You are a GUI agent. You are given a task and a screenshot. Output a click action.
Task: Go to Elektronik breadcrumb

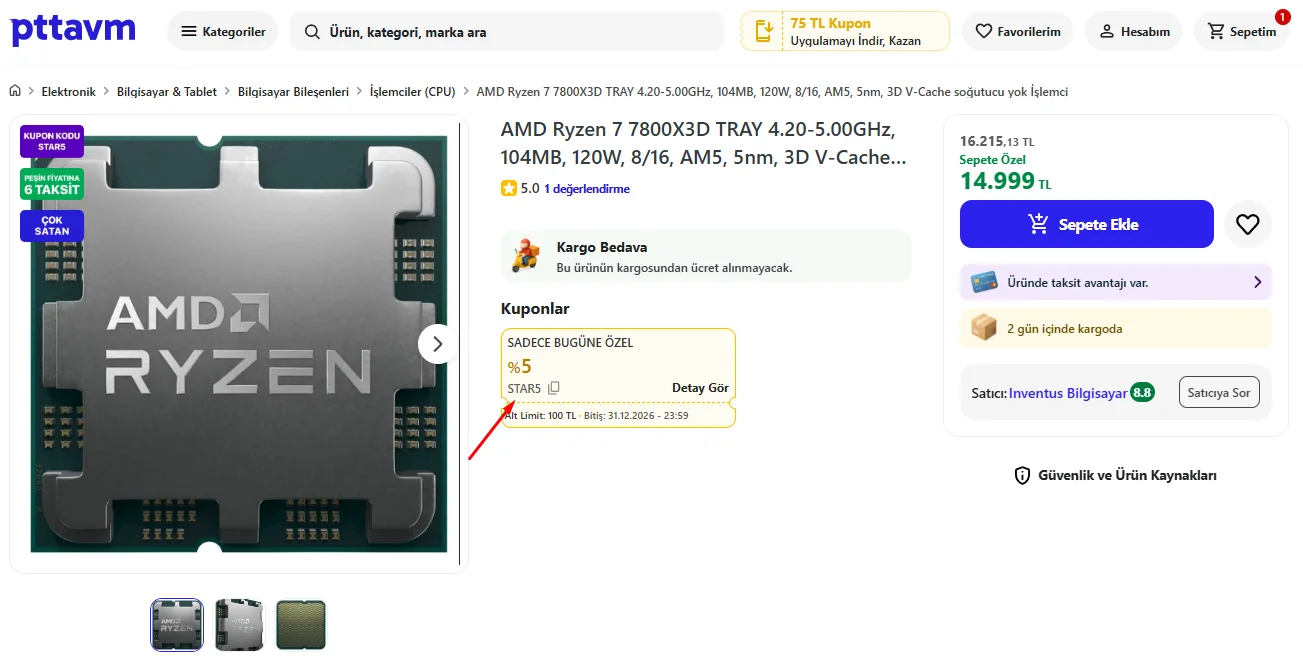click(x=69, y=91)
